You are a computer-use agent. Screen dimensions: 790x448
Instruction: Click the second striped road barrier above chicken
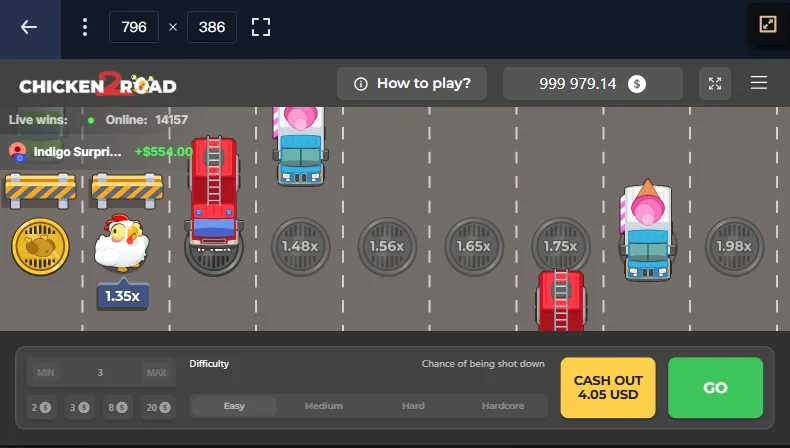(x=127, y=190)
